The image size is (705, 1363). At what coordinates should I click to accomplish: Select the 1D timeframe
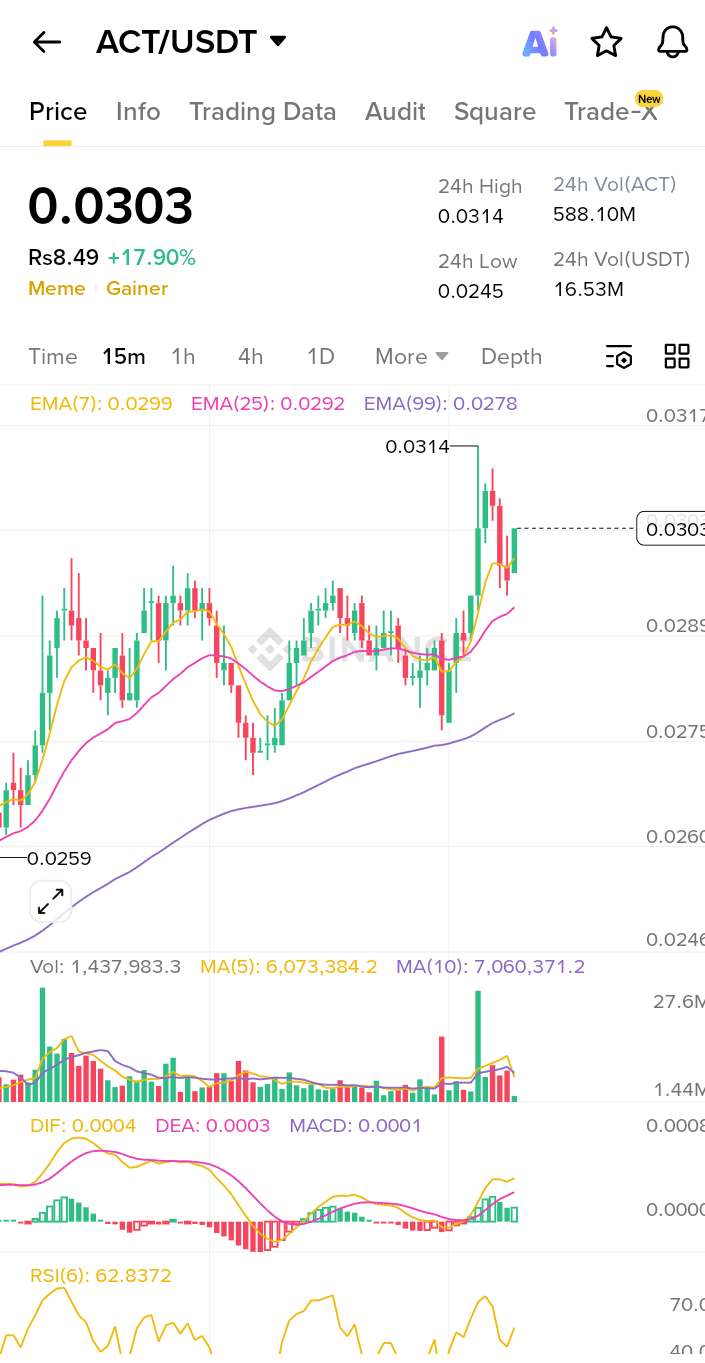click(320, 357)
